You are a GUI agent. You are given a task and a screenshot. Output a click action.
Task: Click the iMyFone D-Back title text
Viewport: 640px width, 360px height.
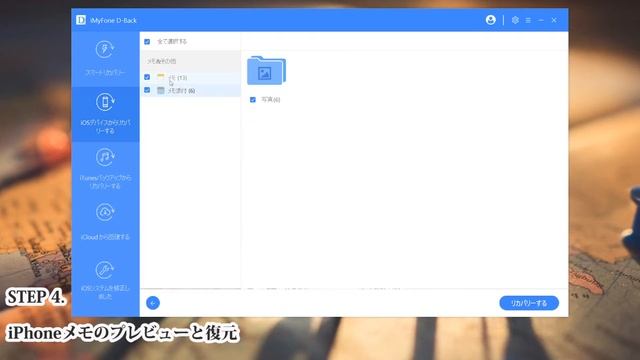(x=113, y=20)
